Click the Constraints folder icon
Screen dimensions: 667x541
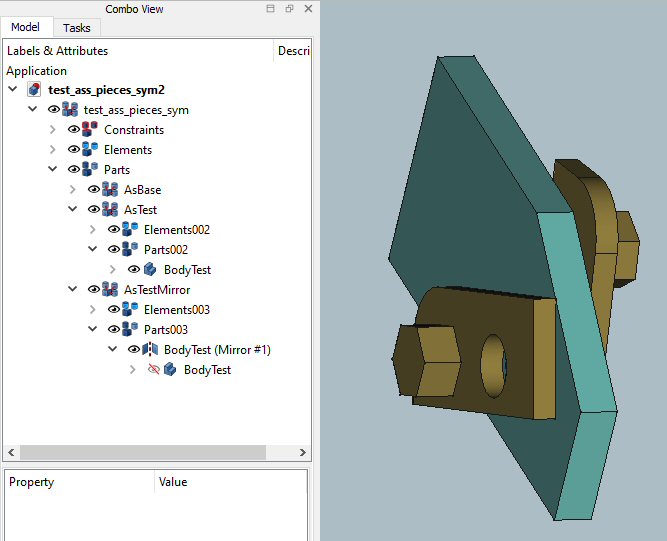click(90, 130)
